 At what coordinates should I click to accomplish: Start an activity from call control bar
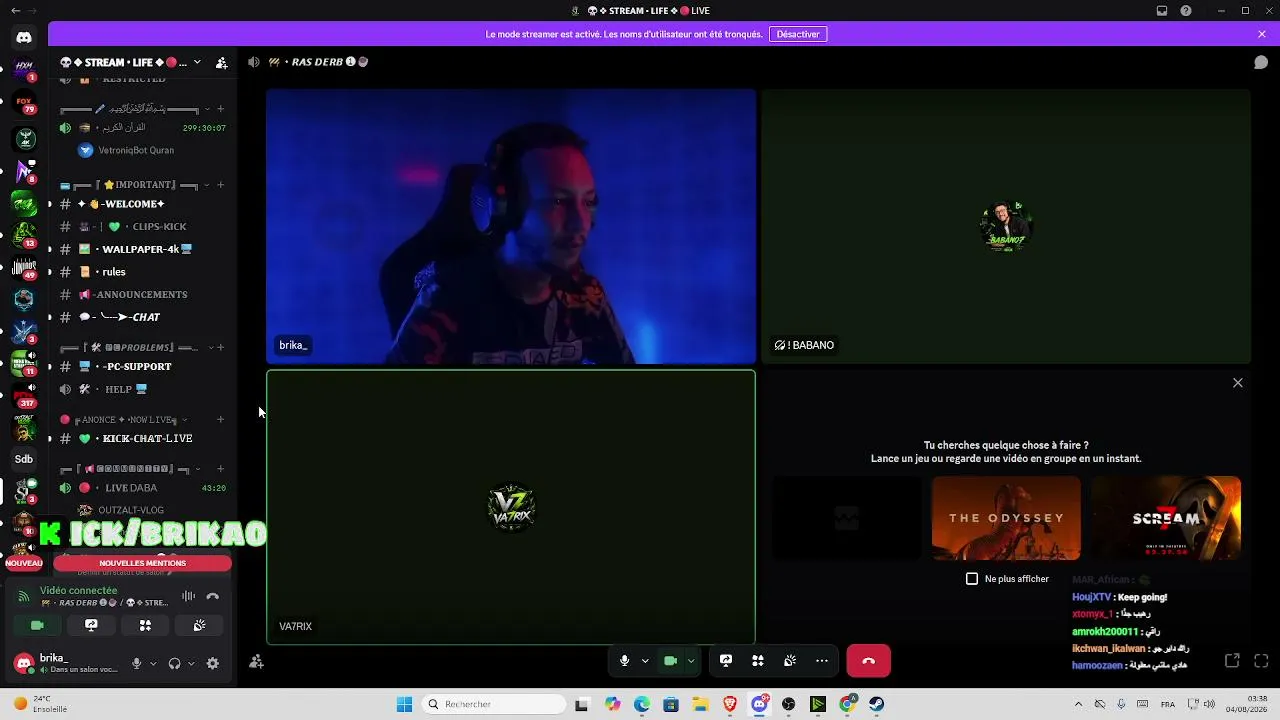point(758,660)
